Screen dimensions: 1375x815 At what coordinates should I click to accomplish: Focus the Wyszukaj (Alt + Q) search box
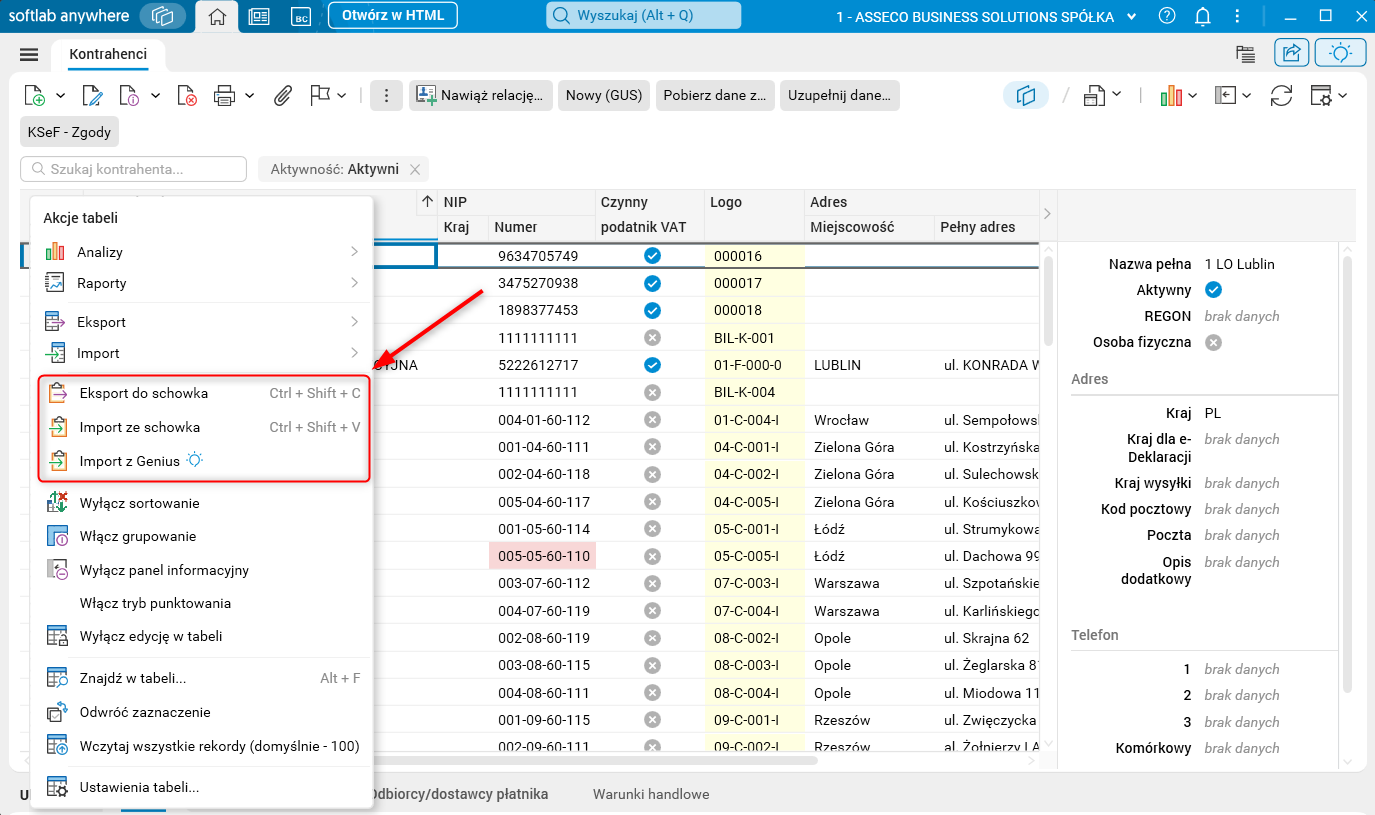644,15
